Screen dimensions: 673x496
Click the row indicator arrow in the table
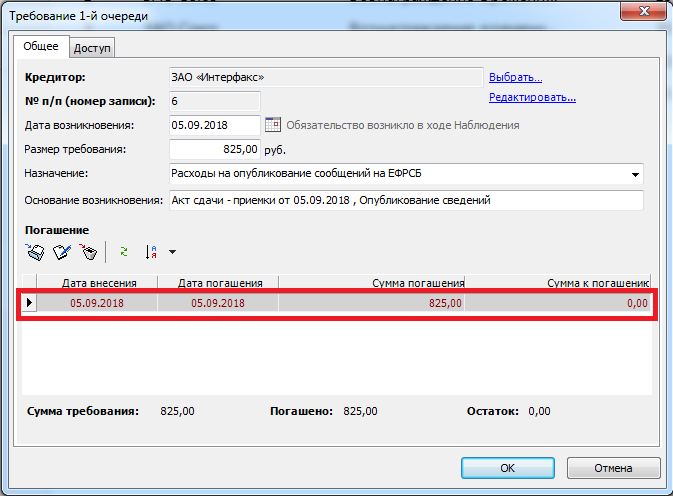29,303
